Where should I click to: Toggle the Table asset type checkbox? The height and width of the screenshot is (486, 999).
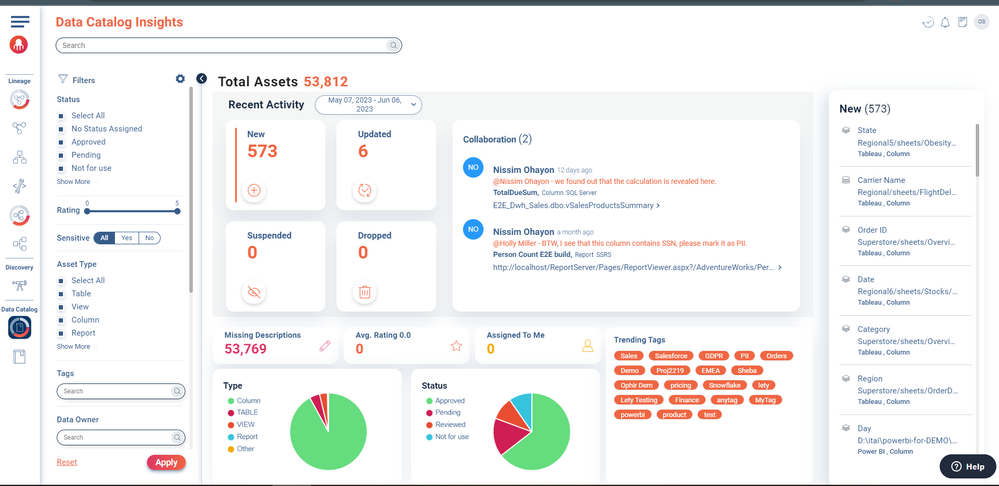(61, 294)
